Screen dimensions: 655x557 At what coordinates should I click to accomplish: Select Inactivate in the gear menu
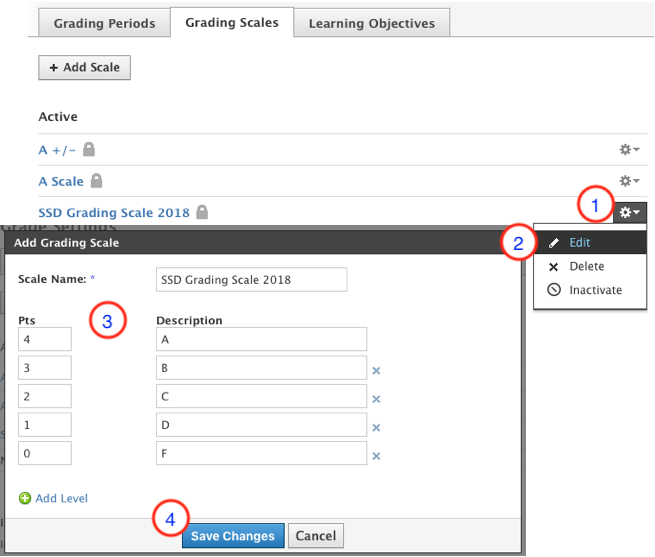[x=595, y=290]
